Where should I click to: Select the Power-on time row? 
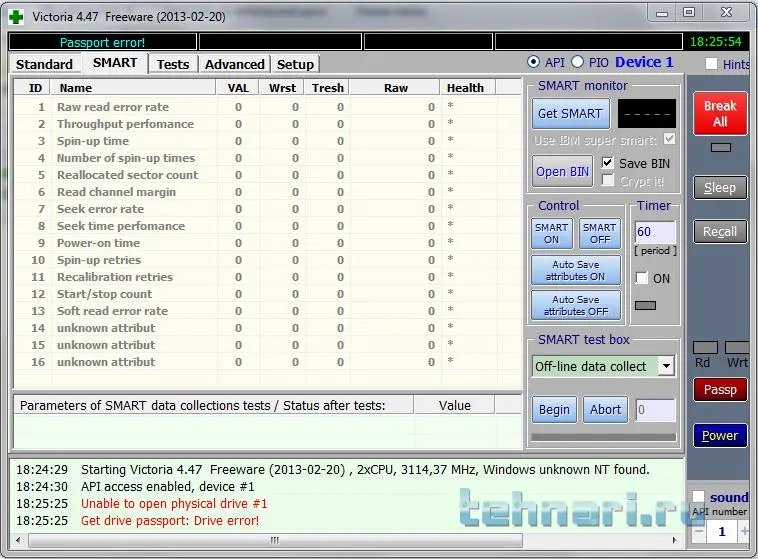(268, 243)
